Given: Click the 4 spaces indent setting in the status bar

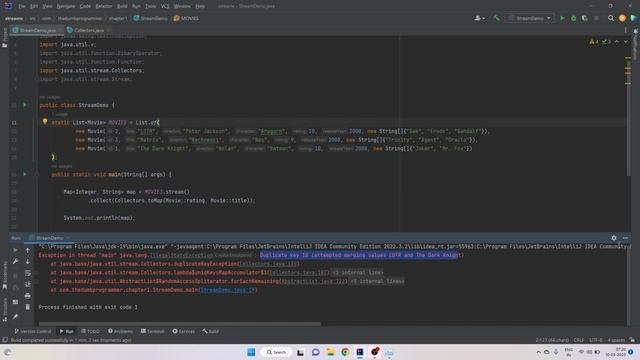Looking at the screenshot, I should (616, 340).
